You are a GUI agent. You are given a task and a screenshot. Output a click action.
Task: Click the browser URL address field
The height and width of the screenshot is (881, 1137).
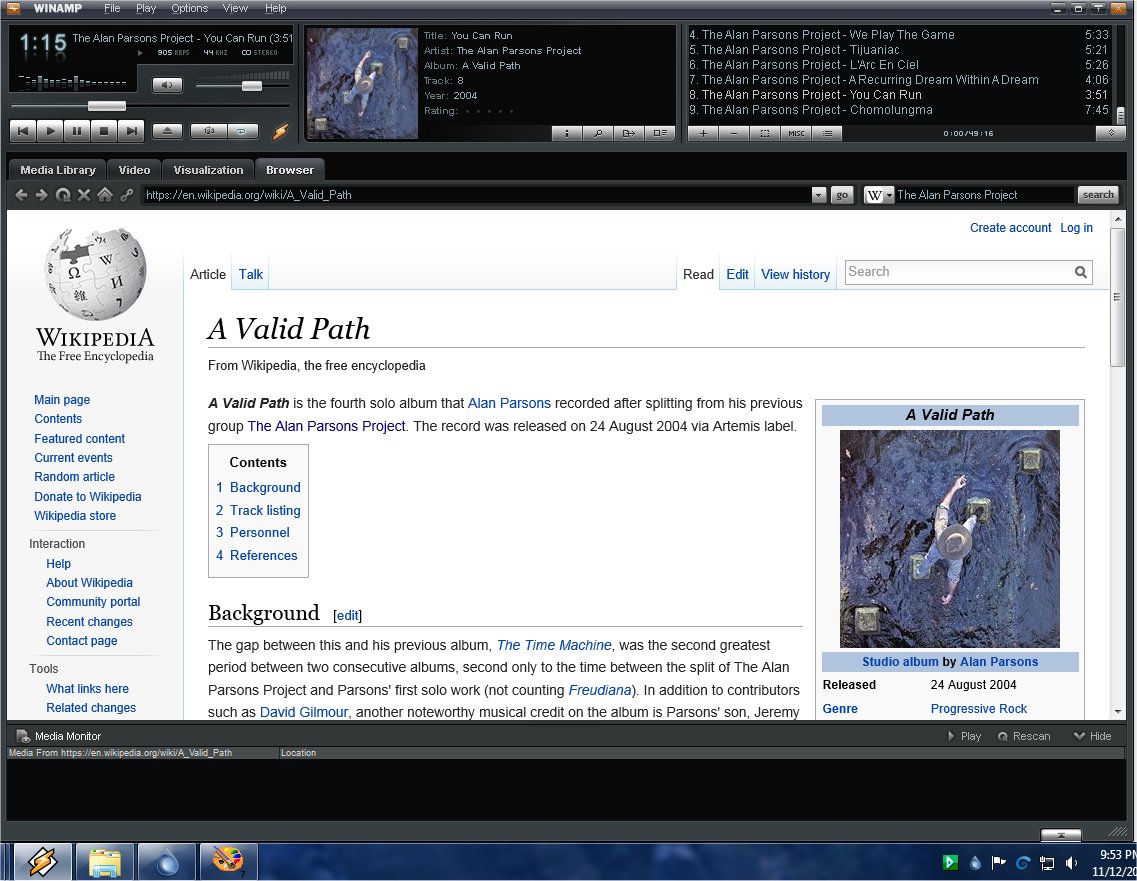tap(476, 195)
